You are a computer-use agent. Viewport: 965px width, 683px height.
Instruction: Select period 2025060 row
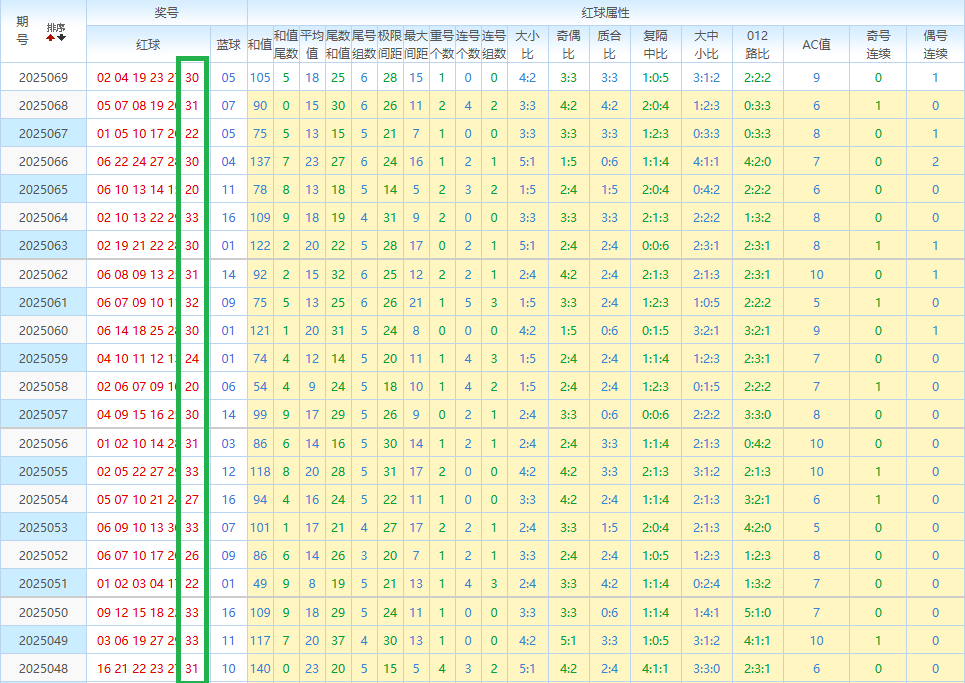click(482, 330)
